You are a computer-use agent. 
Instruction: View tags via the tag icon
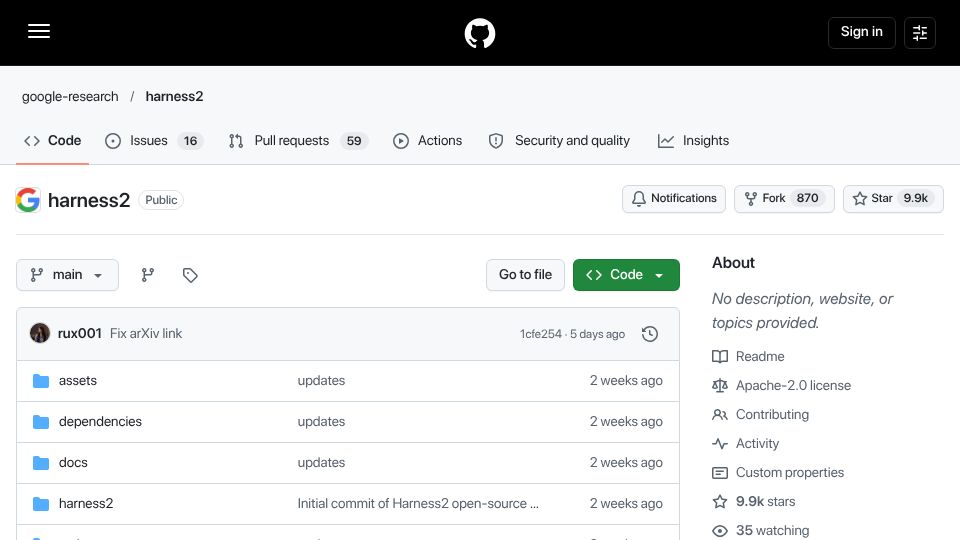[190, 275]
